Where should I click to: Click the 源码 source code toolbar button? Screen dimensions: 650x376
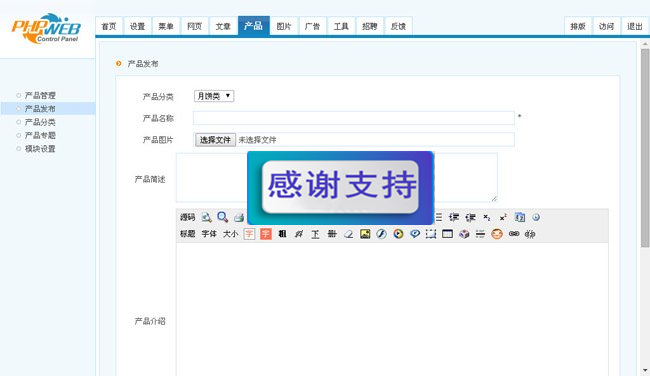187,217
